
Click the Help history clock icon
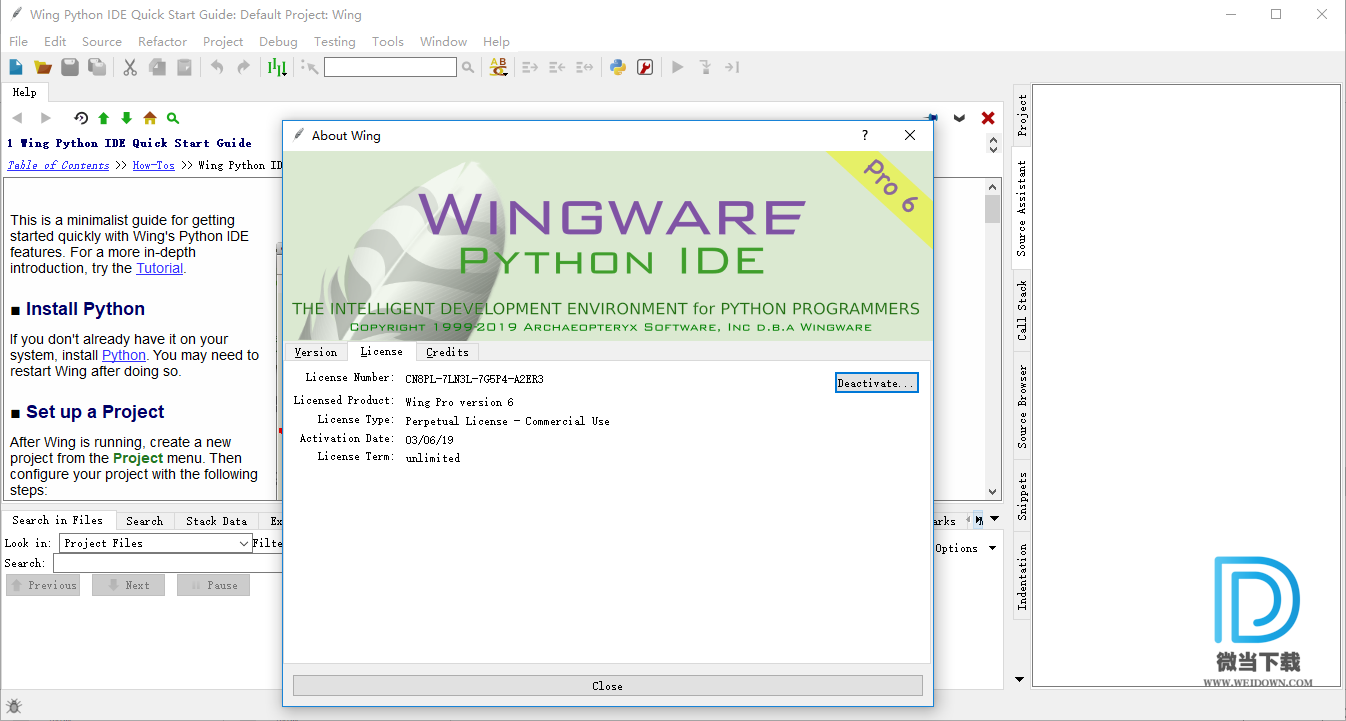click(x=81, y=118)
